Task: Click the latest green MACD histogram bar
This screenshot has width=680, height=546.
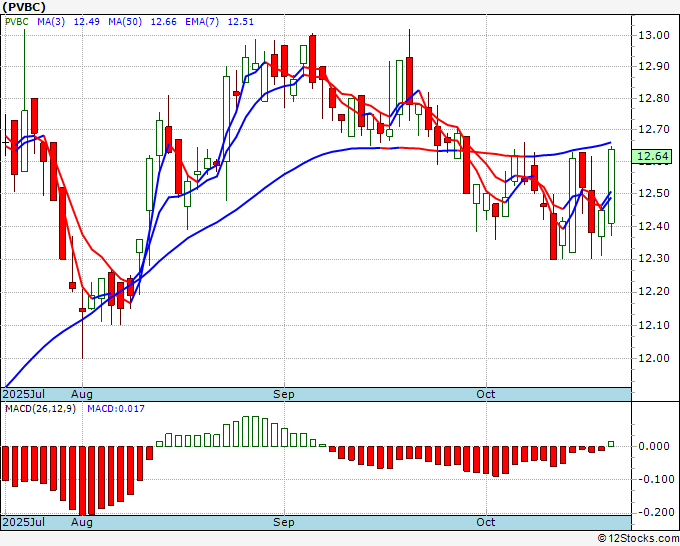Action: coord(611,444)
